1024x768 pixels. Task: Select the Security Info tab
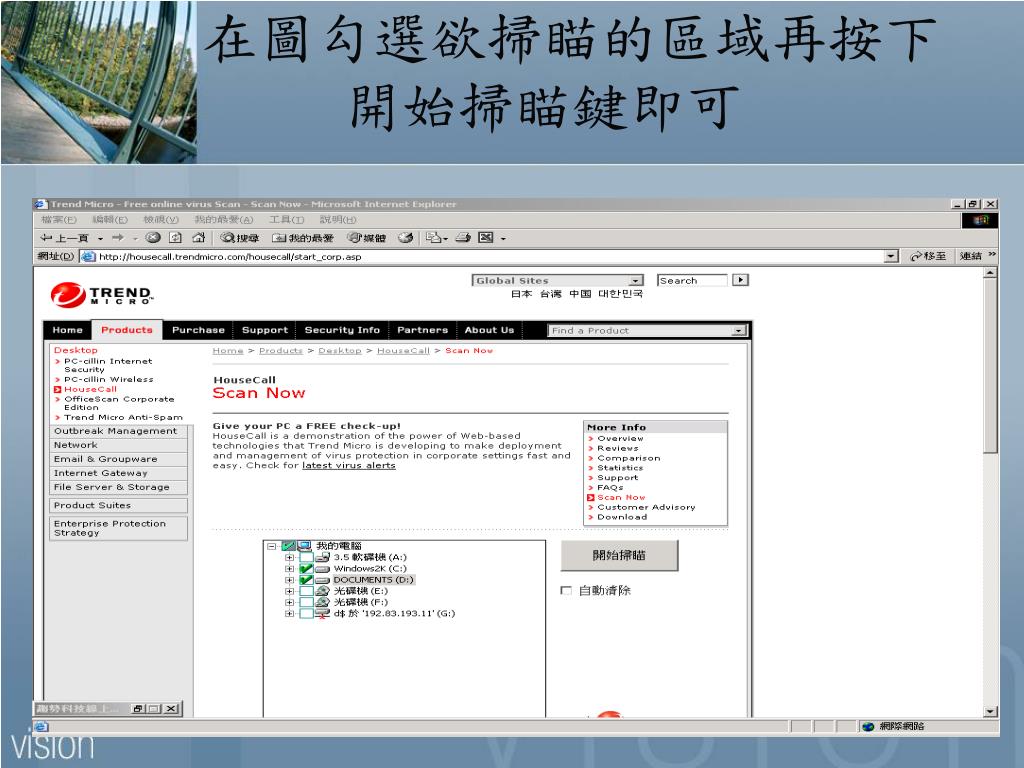coord(342,330)
